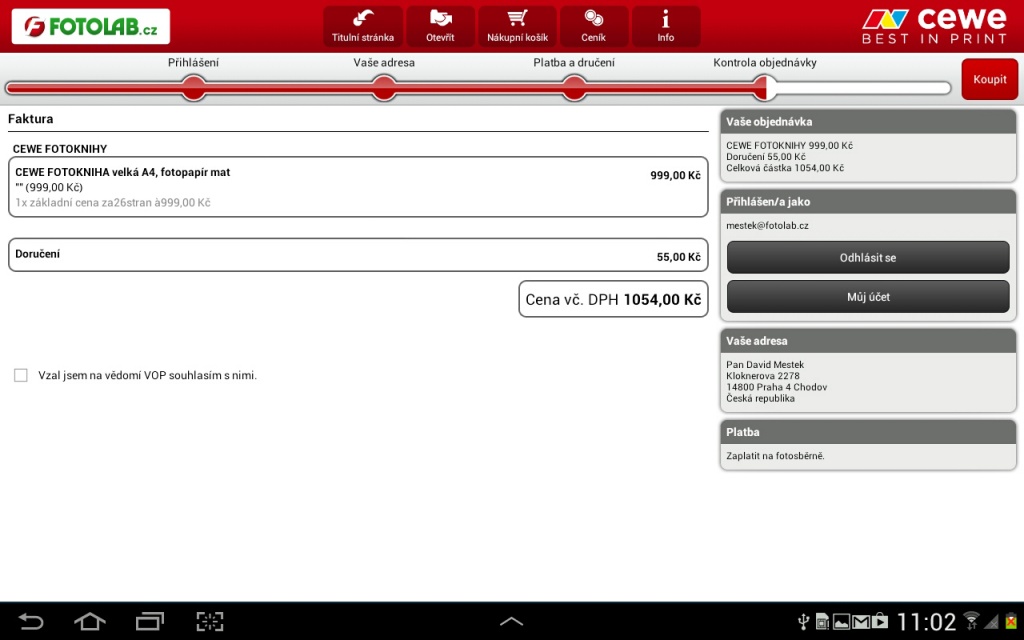Tap the gallery image notification icon
This screenshot has width=1024, height=640.
841,621
